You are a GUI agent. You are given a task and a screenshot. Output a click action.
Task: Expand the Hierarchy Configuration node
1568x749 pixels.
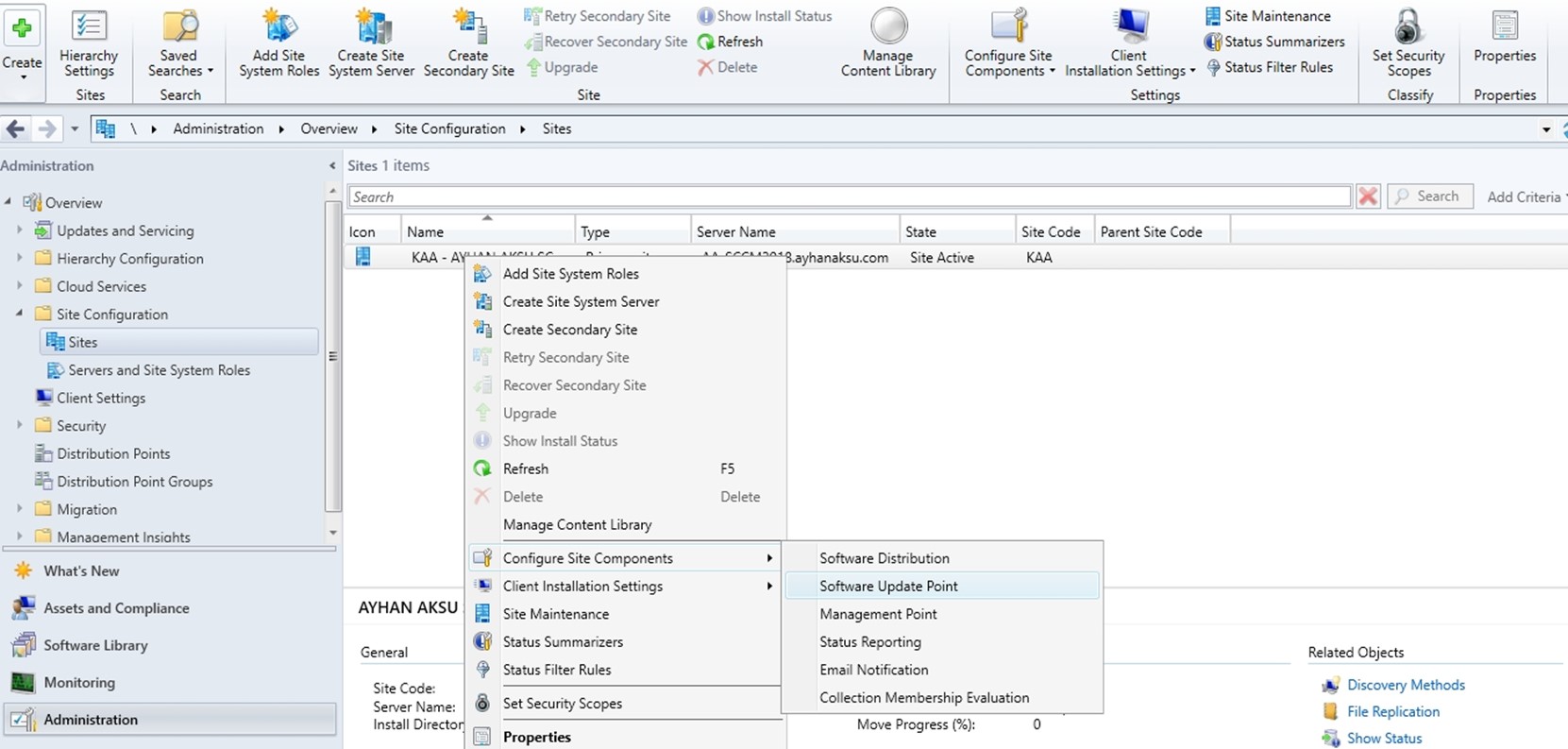[19, 258]
